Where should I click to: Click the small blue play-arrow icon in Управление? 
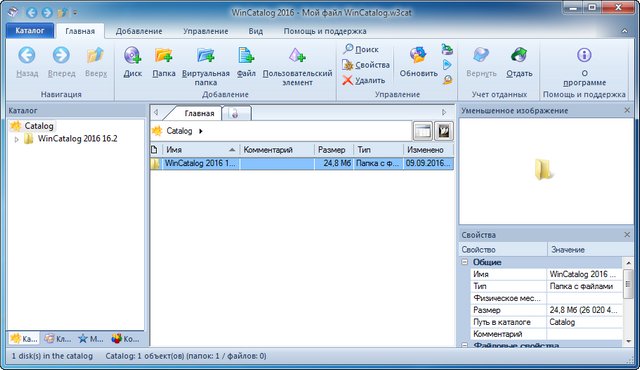(x=447, y=64)
